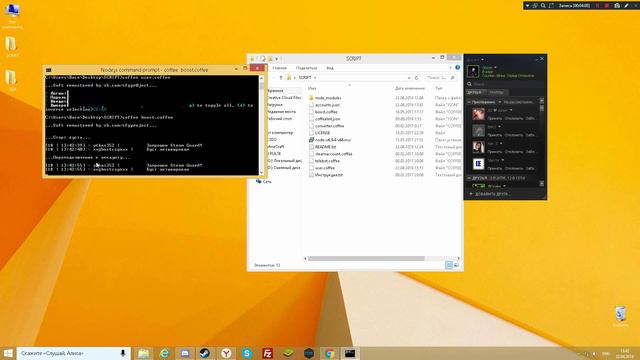Viewport: 640px width, 360px height.
Task: Expand the Explorer ribbon chevron
Action: point(450,68)
